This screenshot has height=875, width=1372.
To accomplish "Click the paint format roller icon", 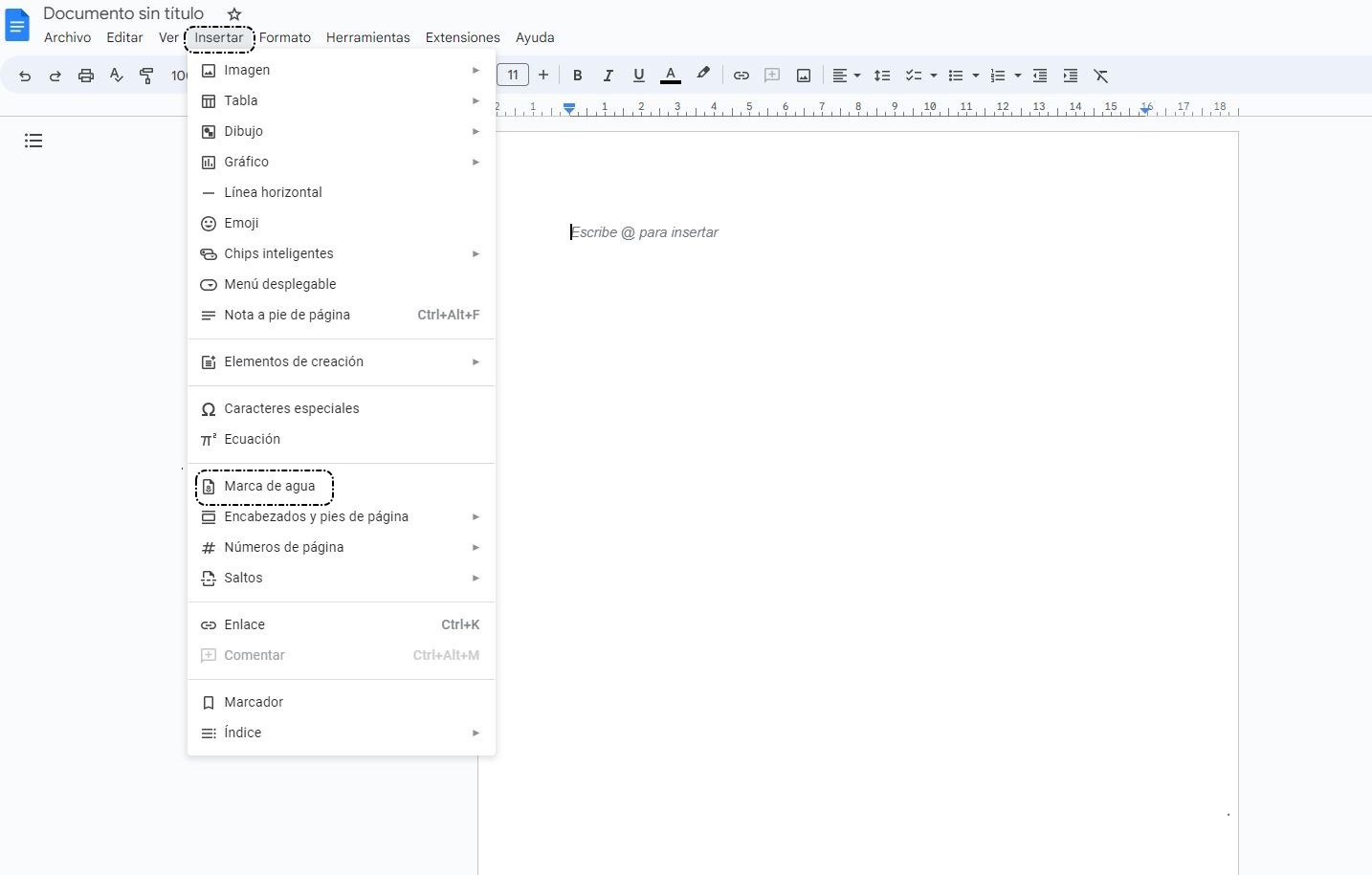I will [146, 76].
